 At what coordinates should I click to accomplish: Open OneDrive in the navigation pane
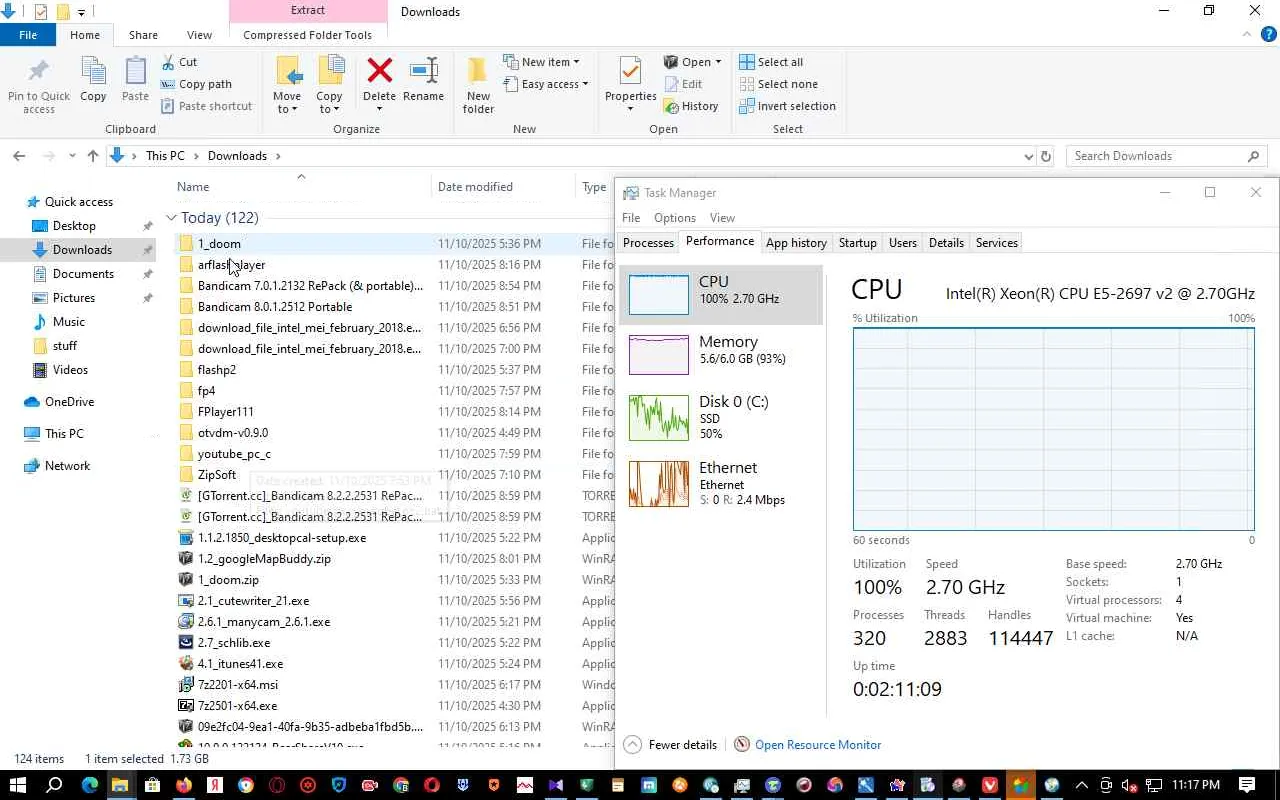[x=69, y=402]
